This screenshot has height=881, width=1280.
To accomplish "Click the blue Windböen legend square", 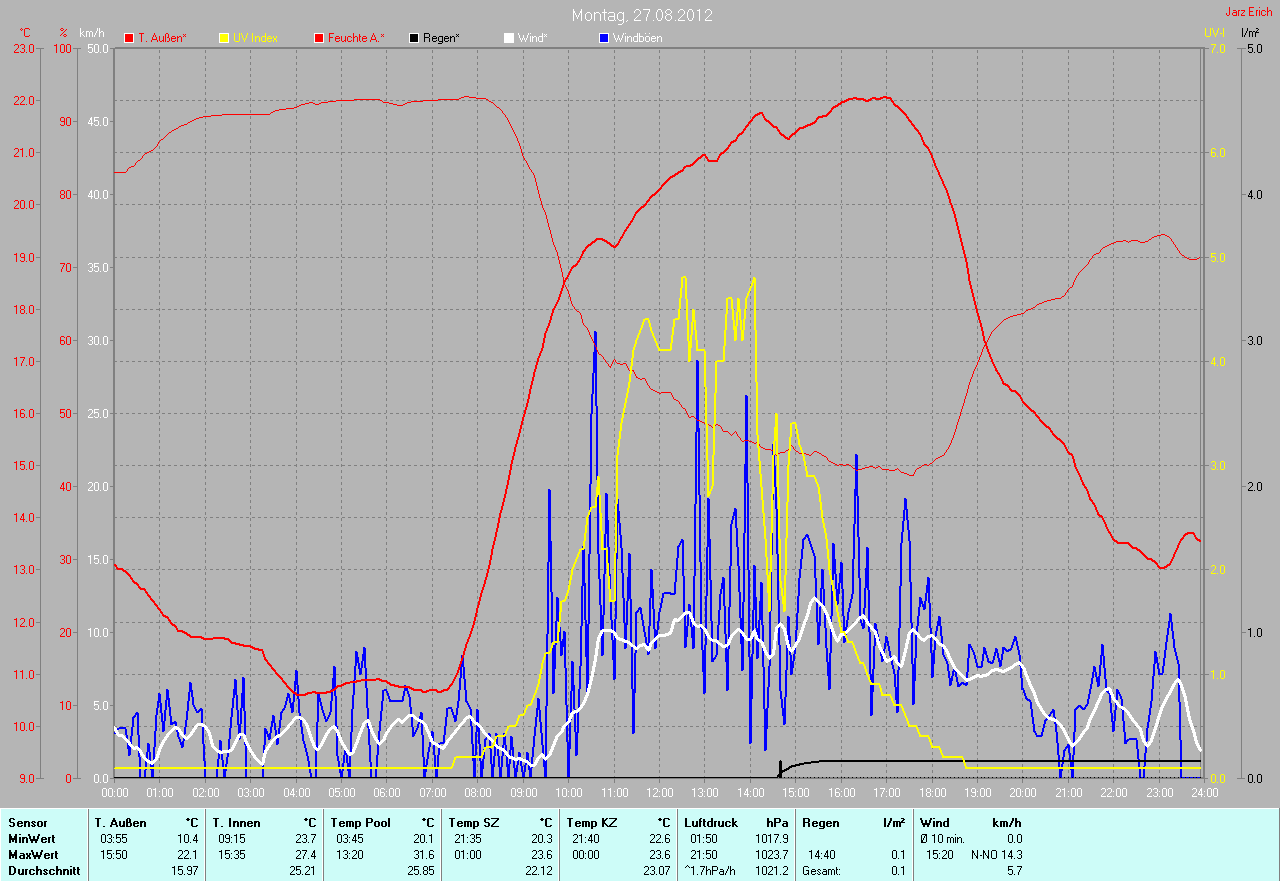I will [x=603, y=38].
